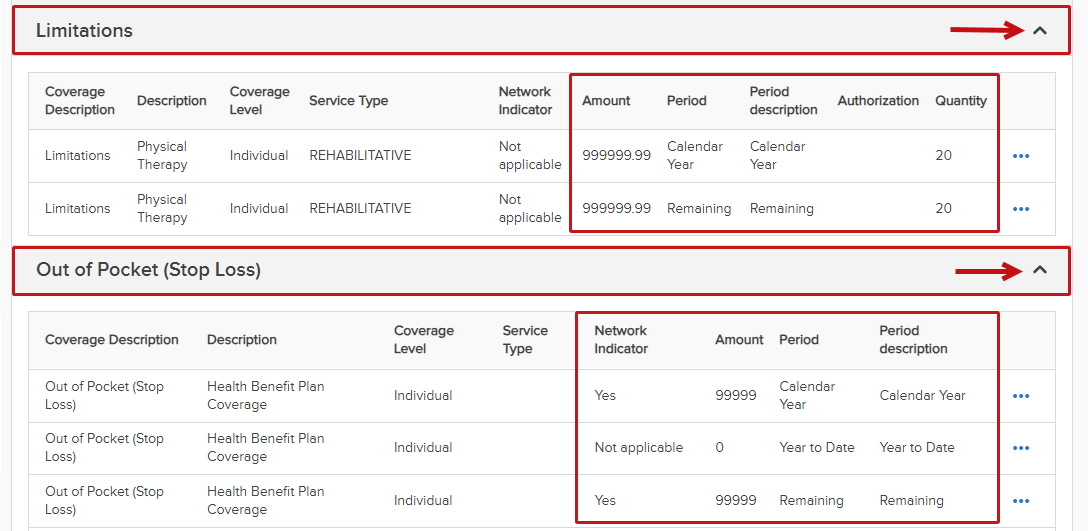Viewport: 1088px width, 531px height.
Task: Click Not applicable in Limitations Remaining row
Action: click(529, 208)
